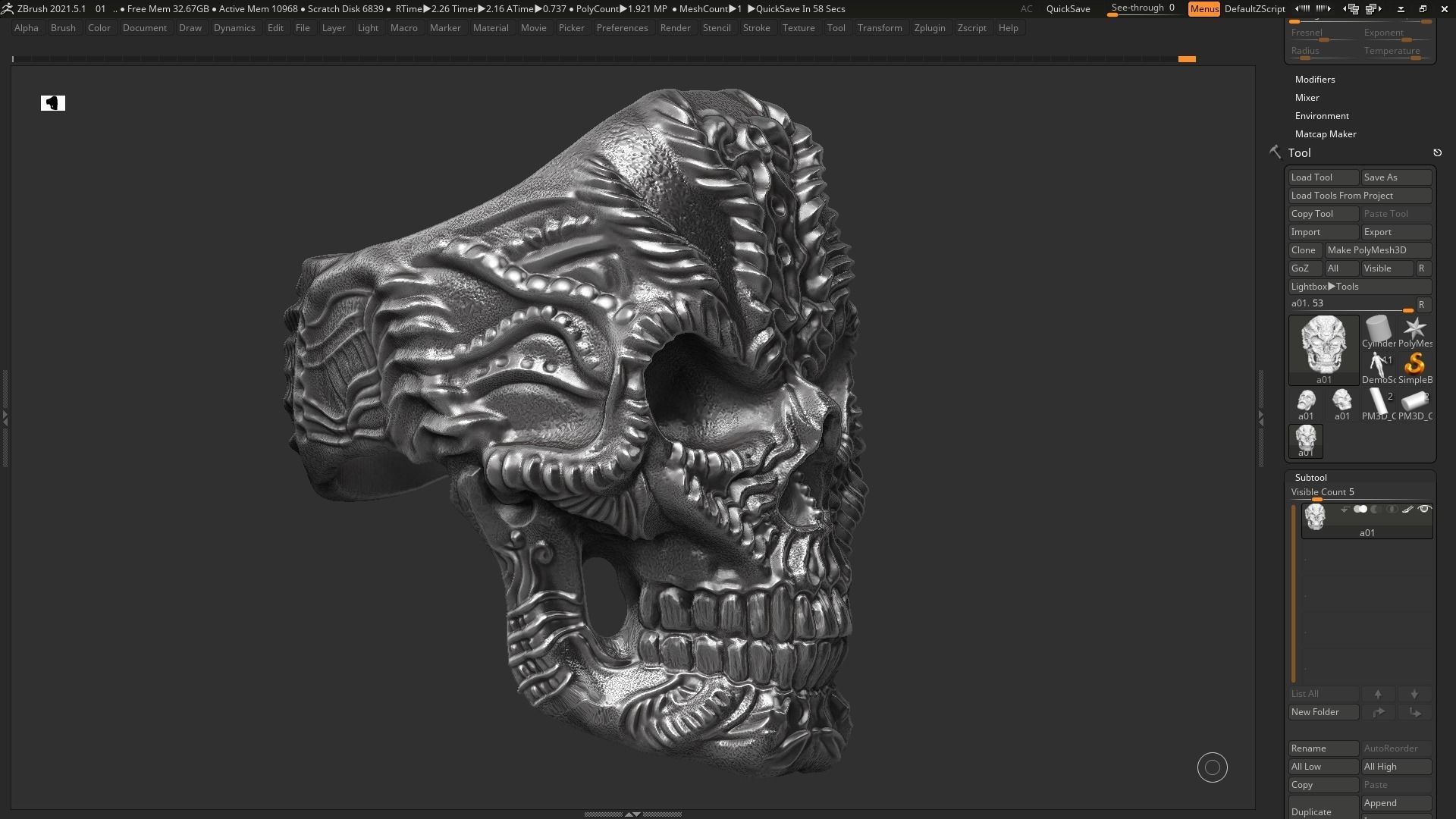The image size is (1456, 819).
Task: Click the a01 subtool intersect boolean icon
Action: click(x=1392, y=509)
